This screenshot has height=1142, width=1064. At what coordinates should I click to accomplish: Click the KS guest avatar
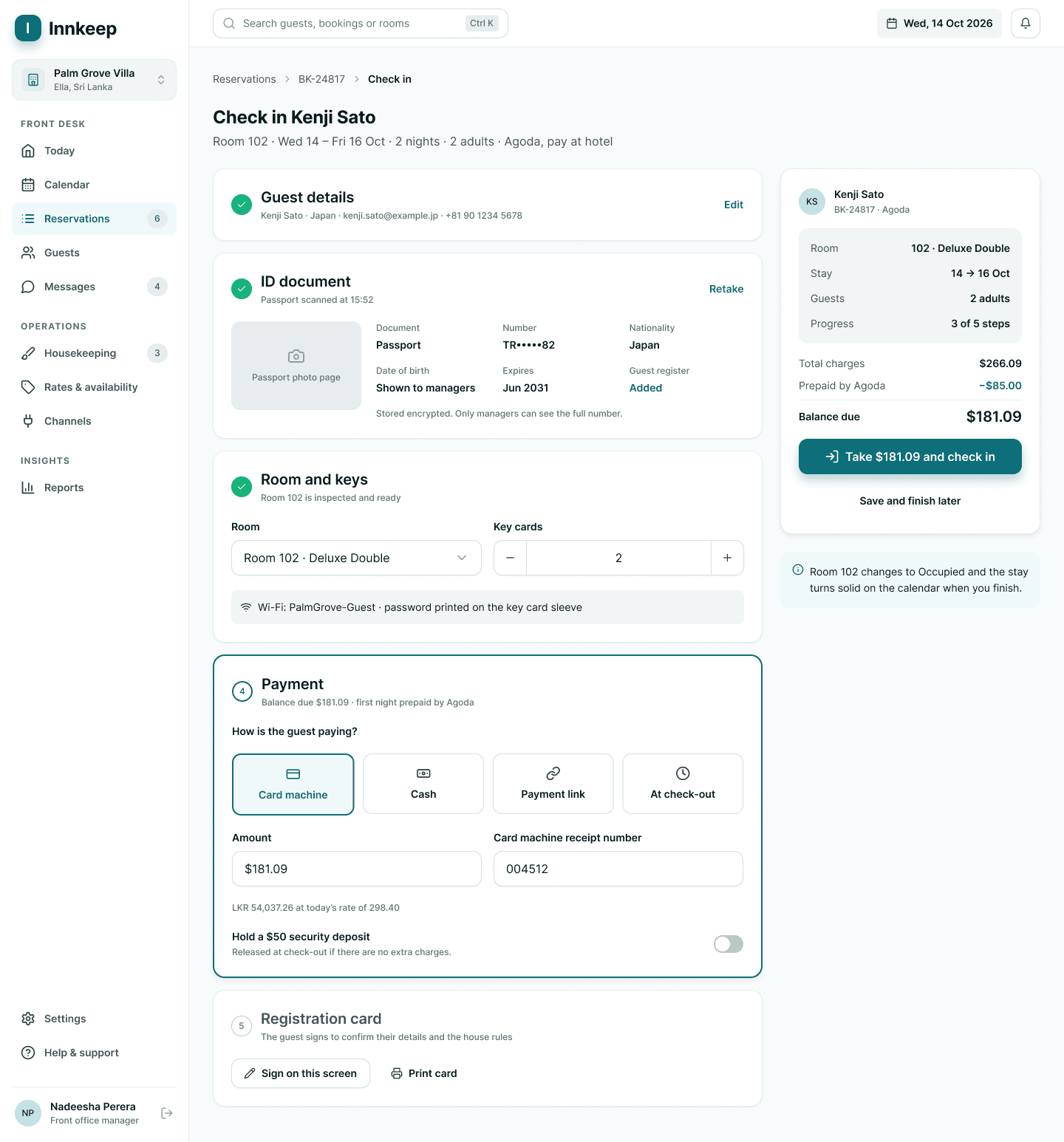click(x=812, y=202)
